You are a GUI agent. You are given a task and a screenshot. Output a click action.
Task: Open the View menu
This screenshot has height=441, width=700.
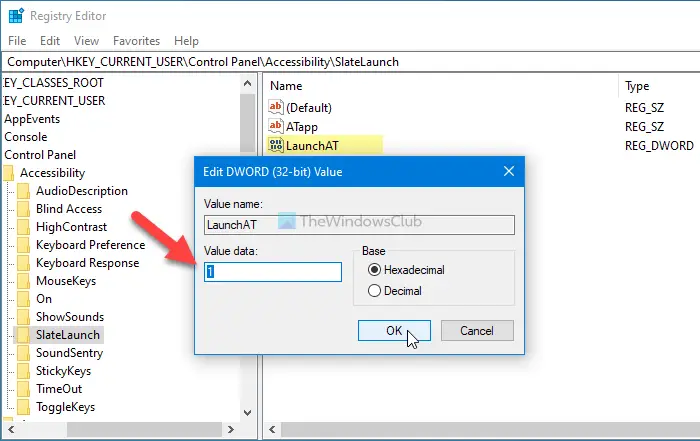[86, 41]
